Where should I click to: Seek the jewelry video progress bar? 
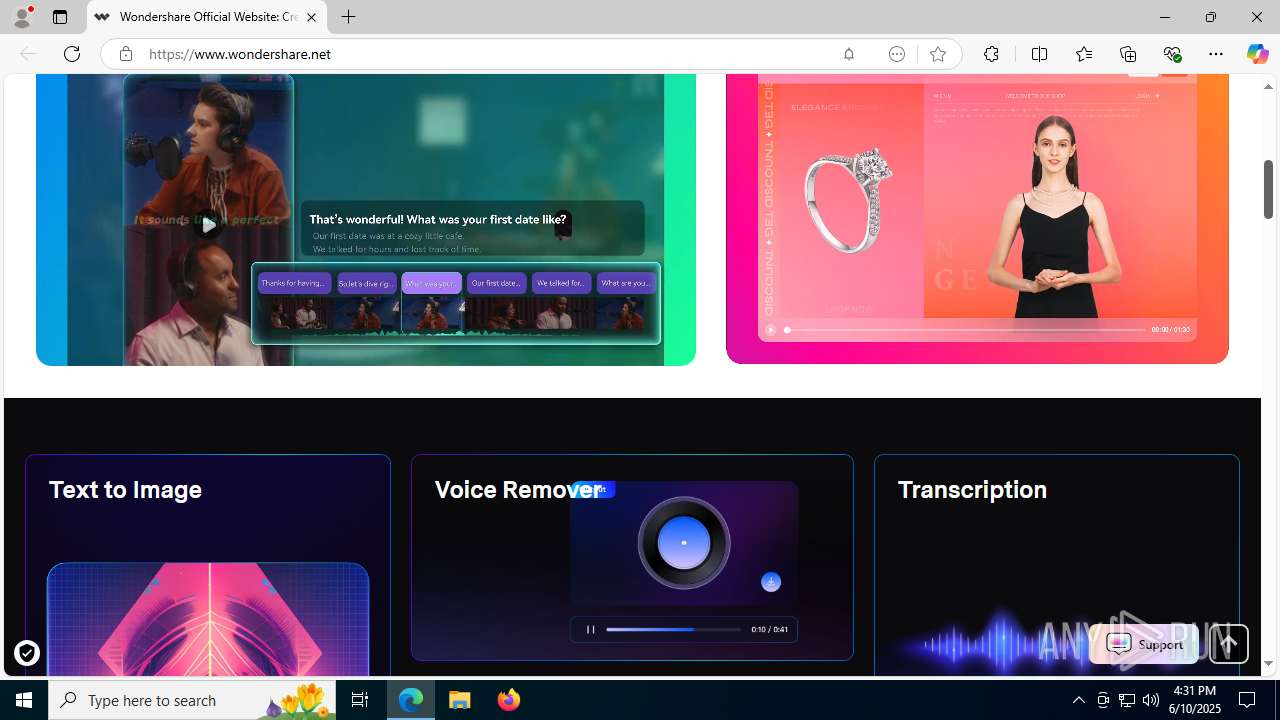coord(965,329)
